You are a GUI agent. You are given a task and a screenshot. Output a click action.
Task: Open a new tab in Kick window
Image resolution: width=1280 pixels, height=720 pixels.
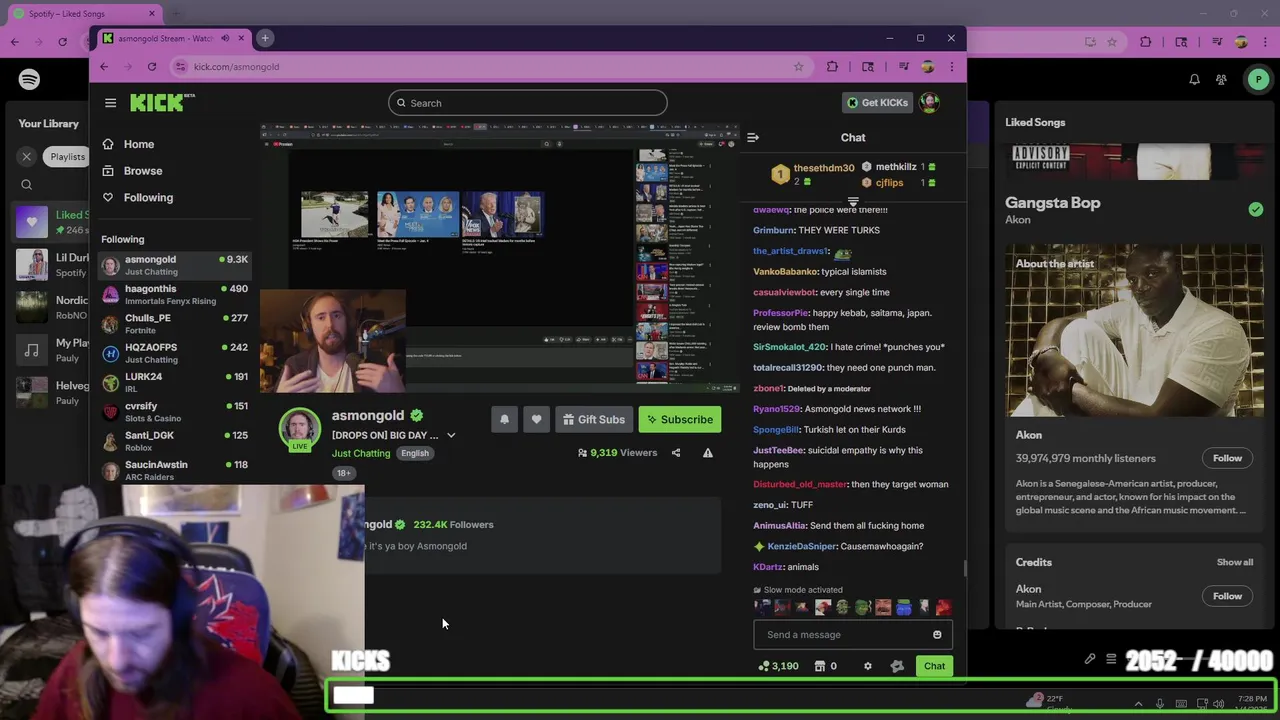tap(265, 38)
